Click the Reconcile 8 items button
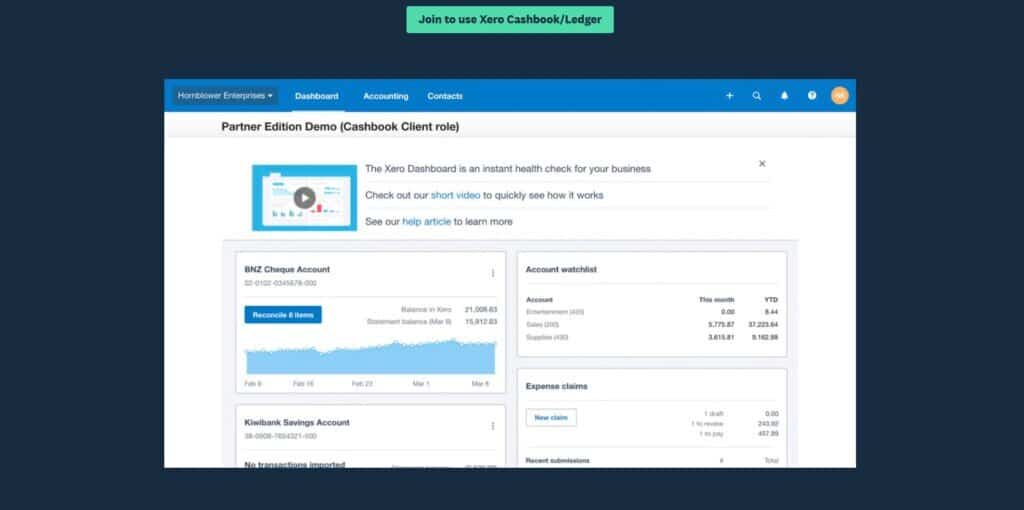The image size is (1024, 510). coord(283,315)
